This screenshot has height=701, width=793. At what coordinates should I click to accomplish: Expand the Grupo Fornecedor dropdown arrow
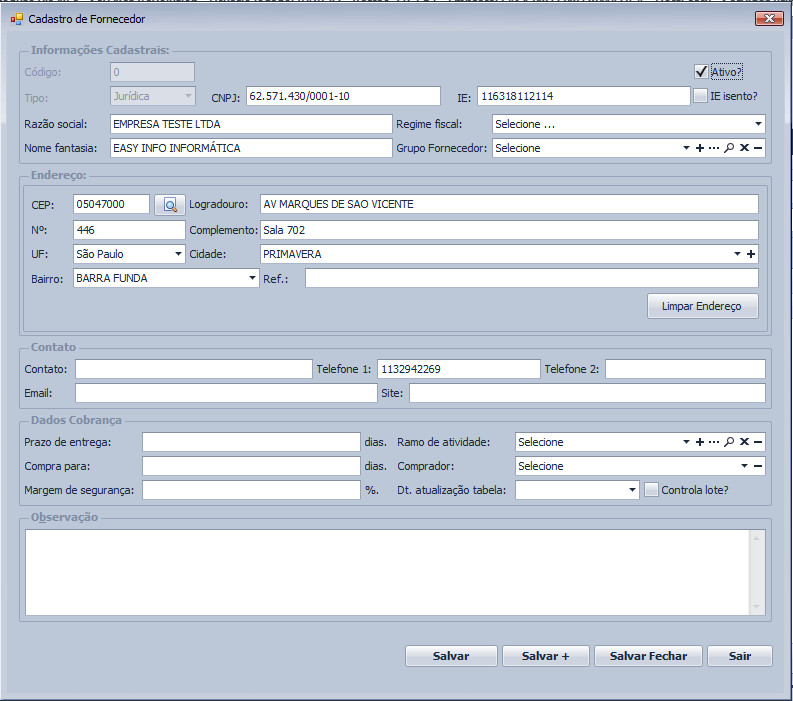[x=686, y=148]
